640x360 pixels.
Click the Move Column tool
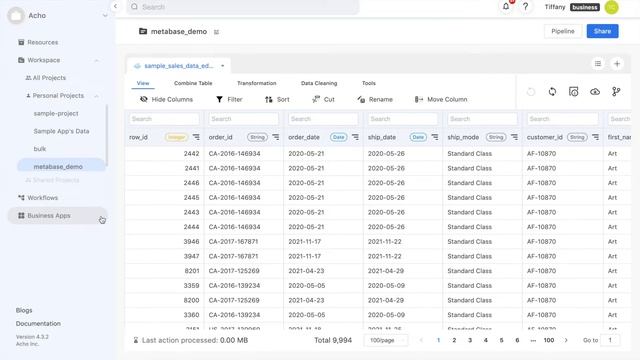click(441, 99)
